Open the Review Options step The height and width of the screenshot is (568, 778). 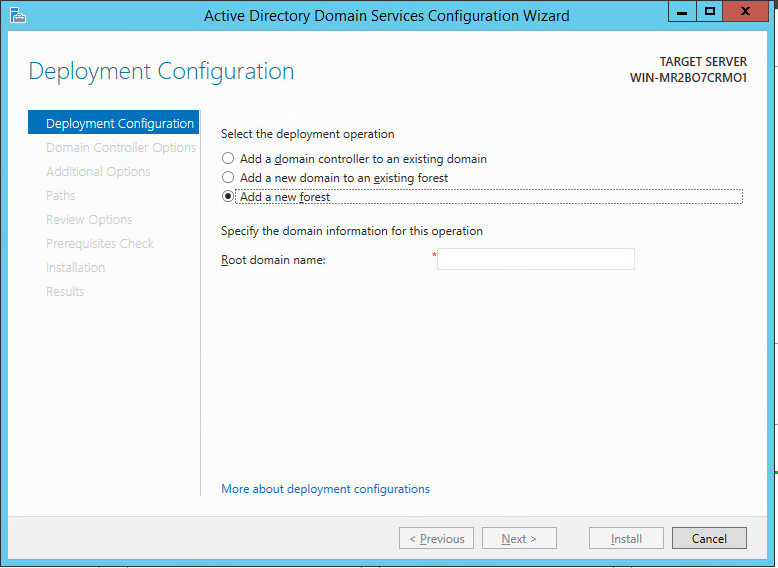click(x=89, y=220)
